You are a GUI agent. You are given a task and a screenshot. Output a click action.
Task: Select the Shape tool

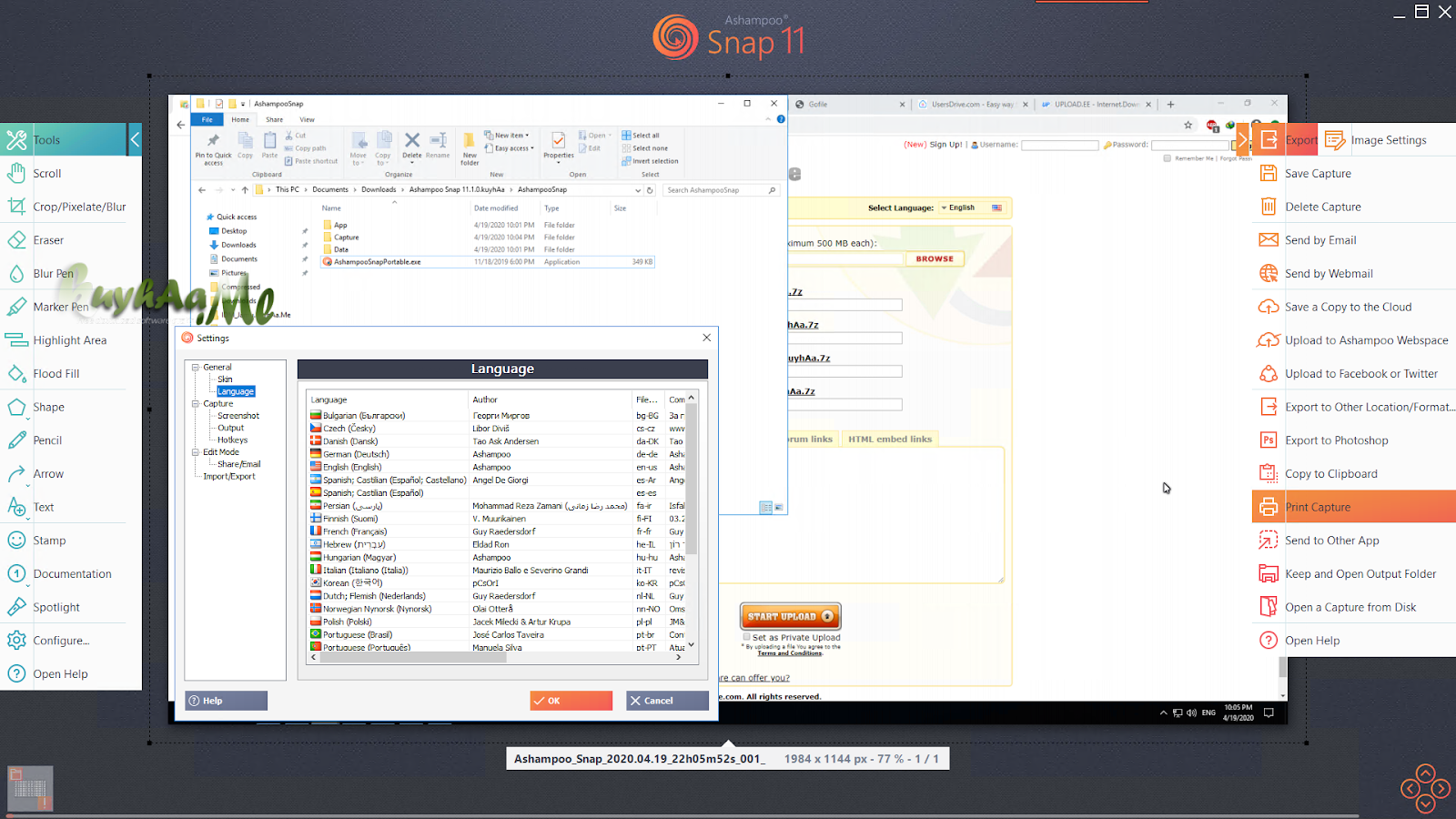pos(71,407)
